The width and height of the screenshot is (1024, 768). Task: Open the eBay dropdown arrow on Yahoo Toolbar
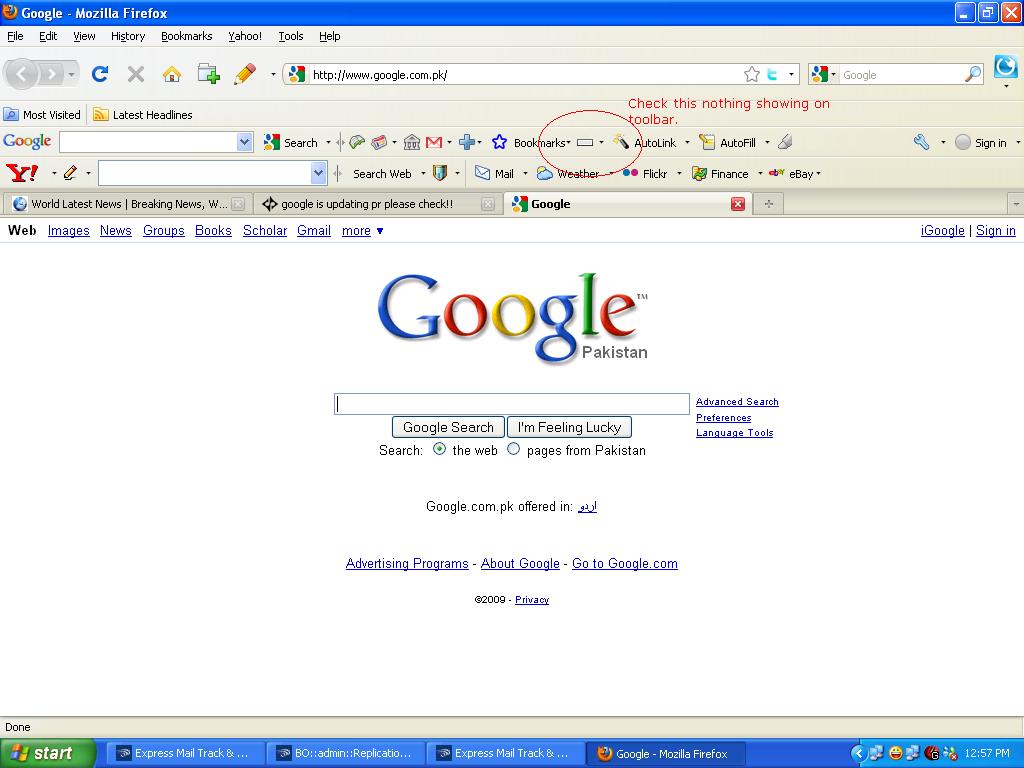click(x=818, y=174)
